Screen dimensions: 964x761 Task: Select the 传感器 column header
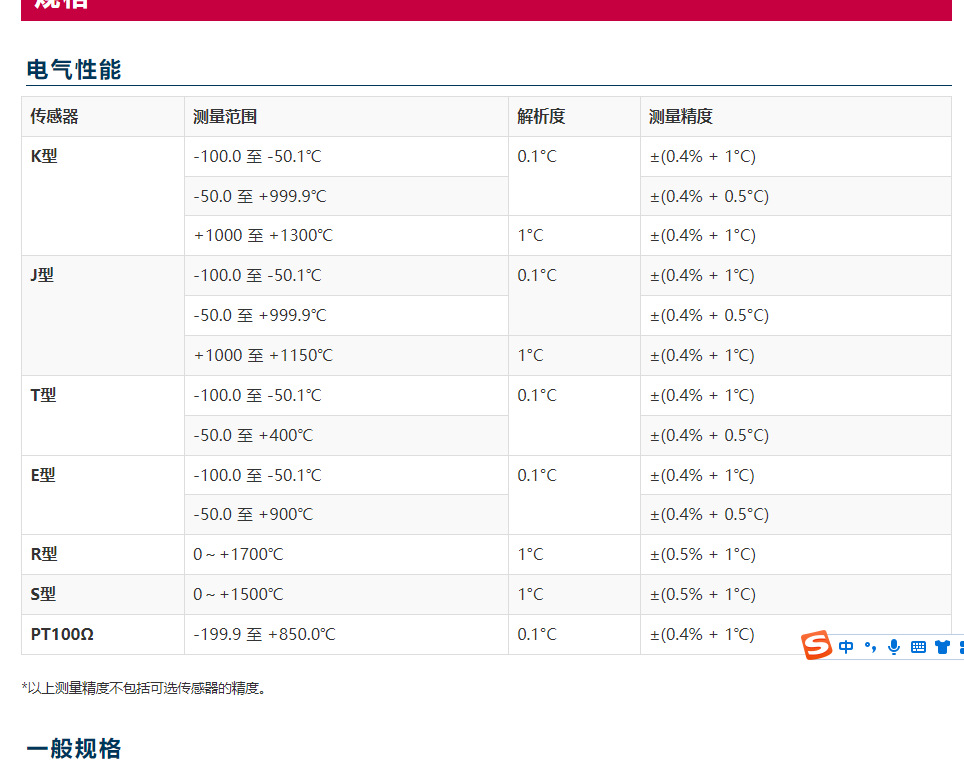[55, 116]
